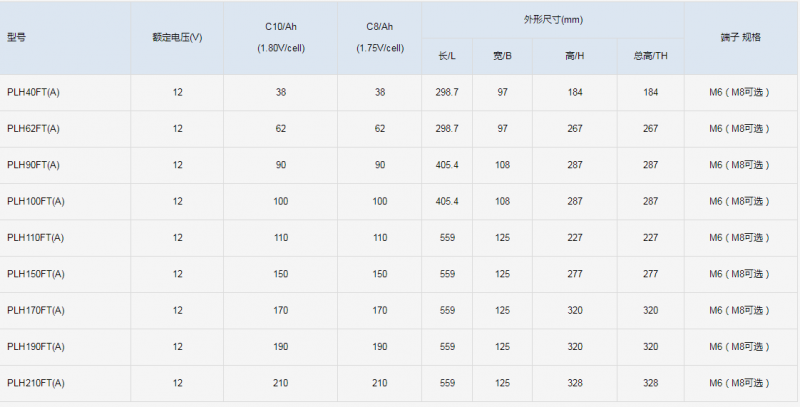Select the terminal spec cell for PLH210FT(A)
The height and width of the screenshot is (407, 800).
click(741, 383)
